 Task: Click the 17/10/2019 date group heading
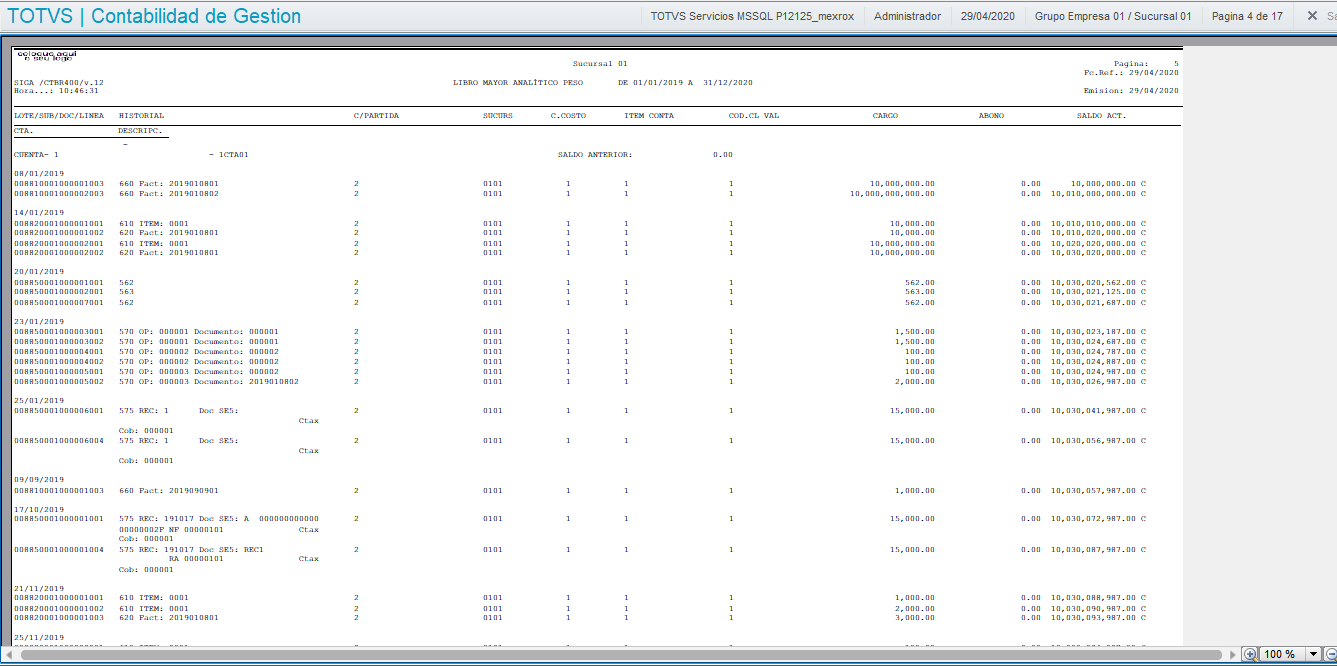[x=39, y=509]
